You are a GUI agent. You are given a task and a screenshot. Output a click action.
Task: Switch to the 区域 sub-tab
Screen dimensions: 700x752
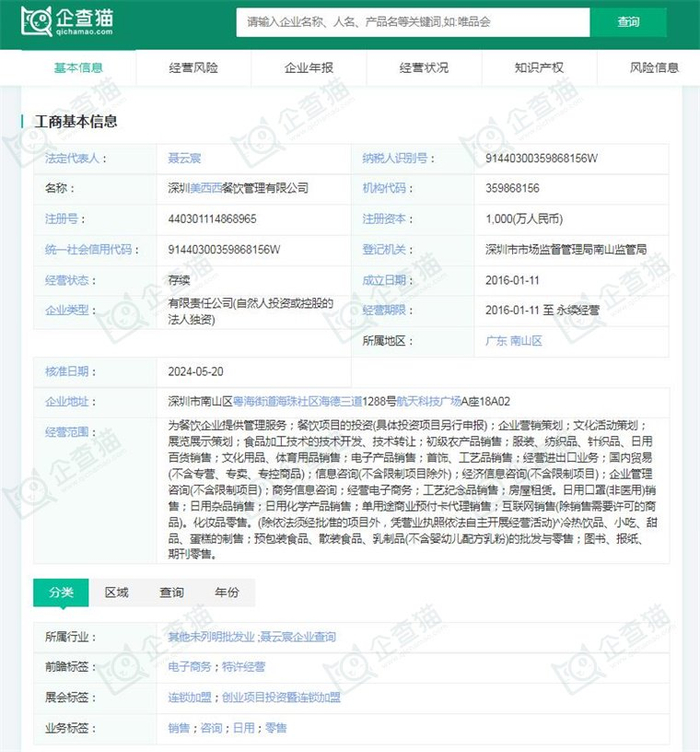click(117, 592)
